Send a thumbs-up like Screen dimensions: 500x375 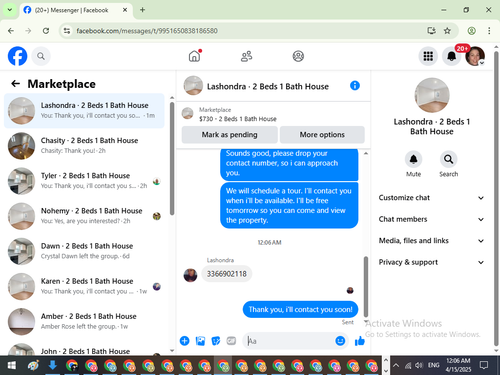coord(360,341)
